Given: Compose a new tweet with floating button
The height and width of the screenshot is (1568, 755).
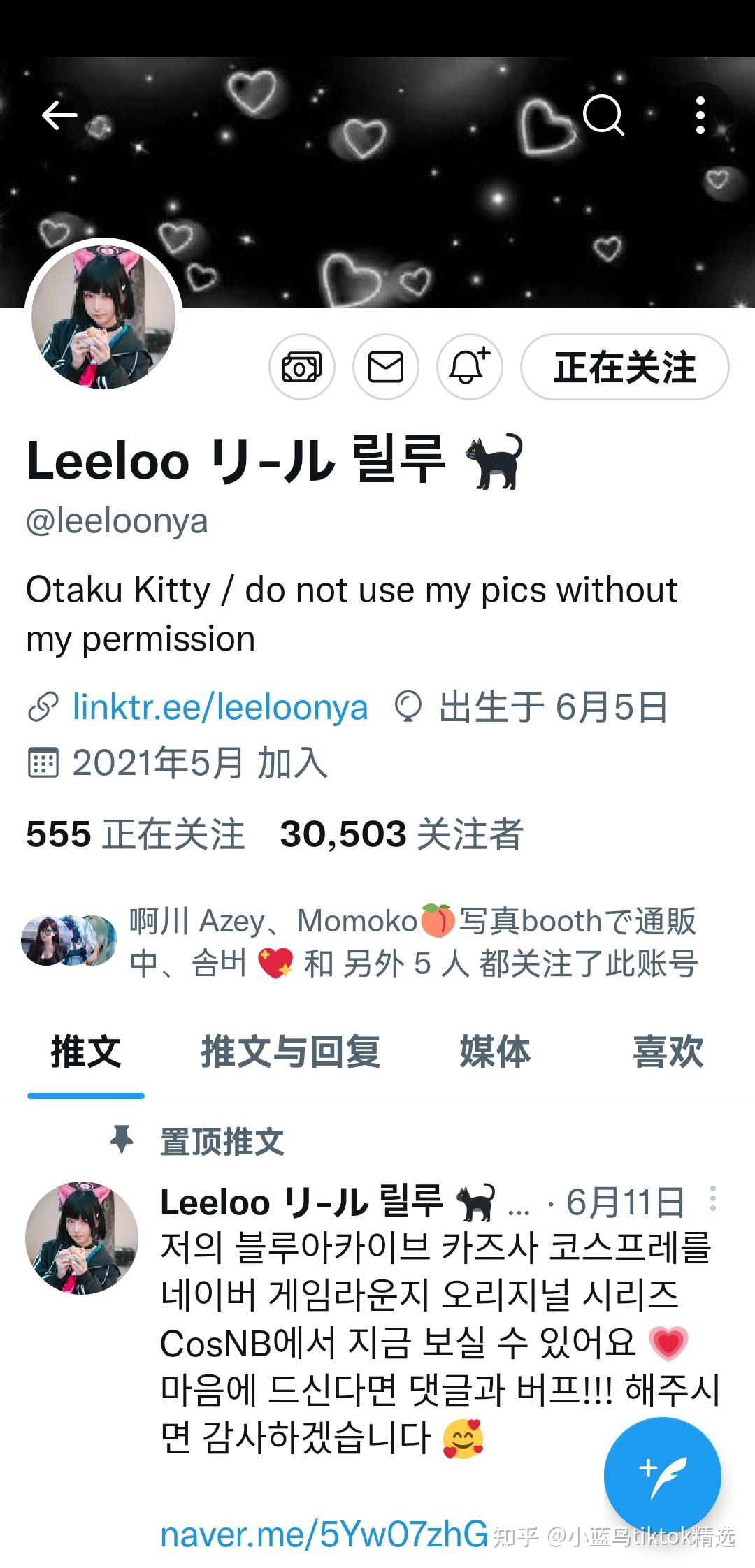Looking at the screenshot, I should pyautogui.click(x=662, y=1475).
